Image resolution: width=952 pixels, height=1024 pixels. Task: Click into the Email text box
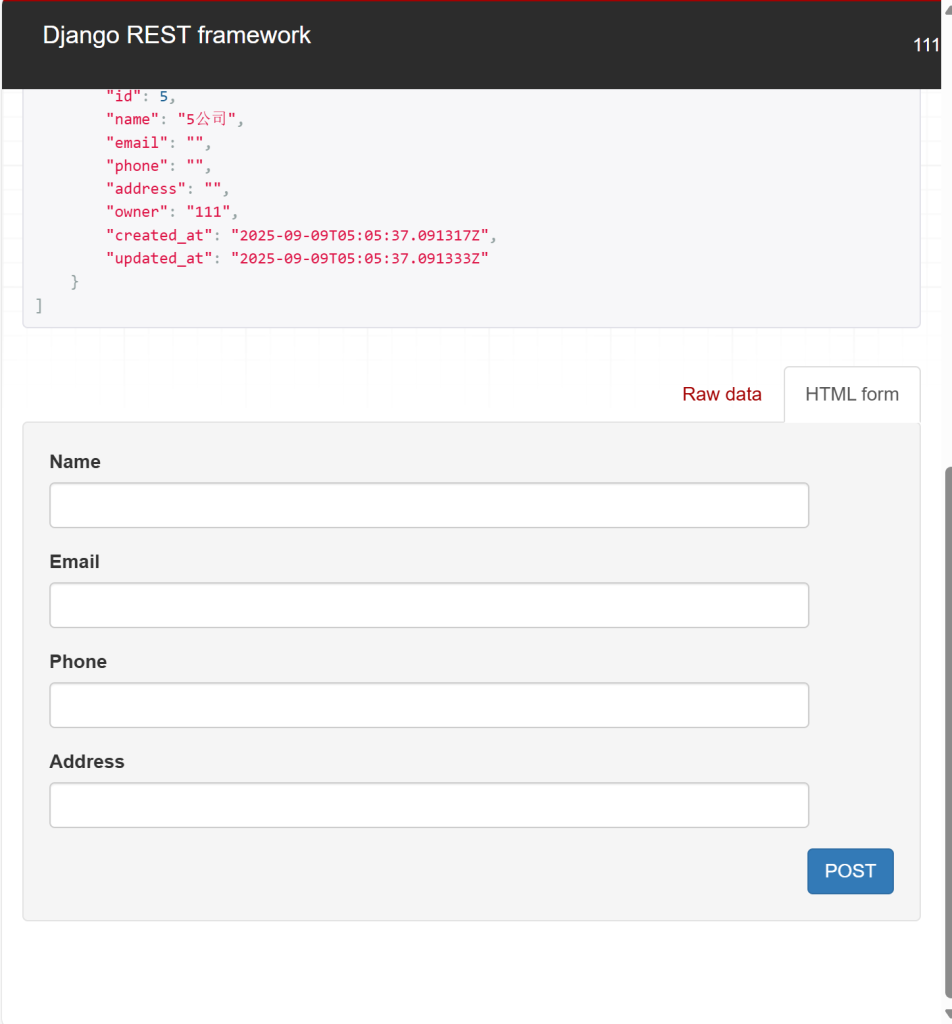click(429, 605)
